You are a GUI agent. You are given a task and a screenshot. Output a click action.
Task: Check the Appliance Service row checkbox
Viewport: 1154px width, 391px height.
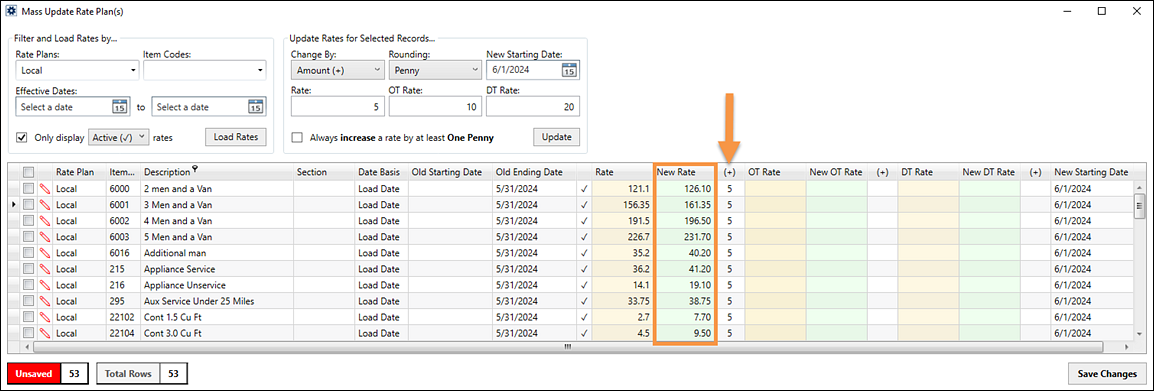pos(28,270)
